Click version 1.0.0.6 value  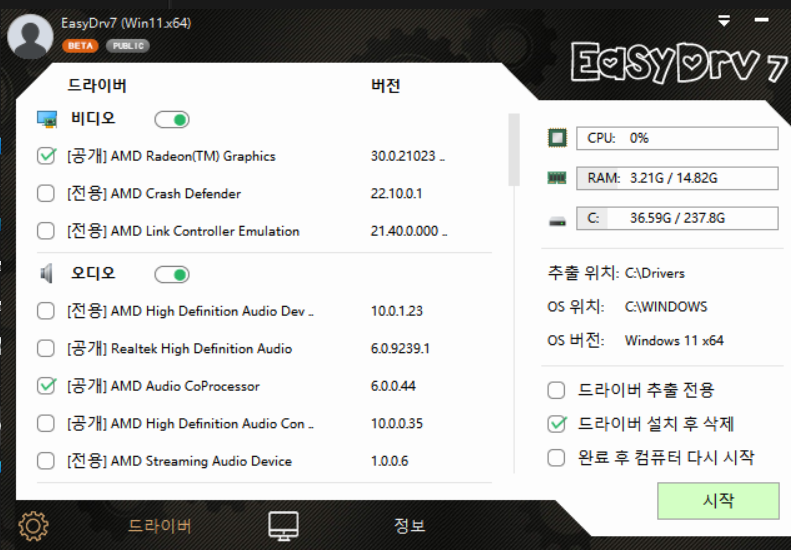pos(389,461)
